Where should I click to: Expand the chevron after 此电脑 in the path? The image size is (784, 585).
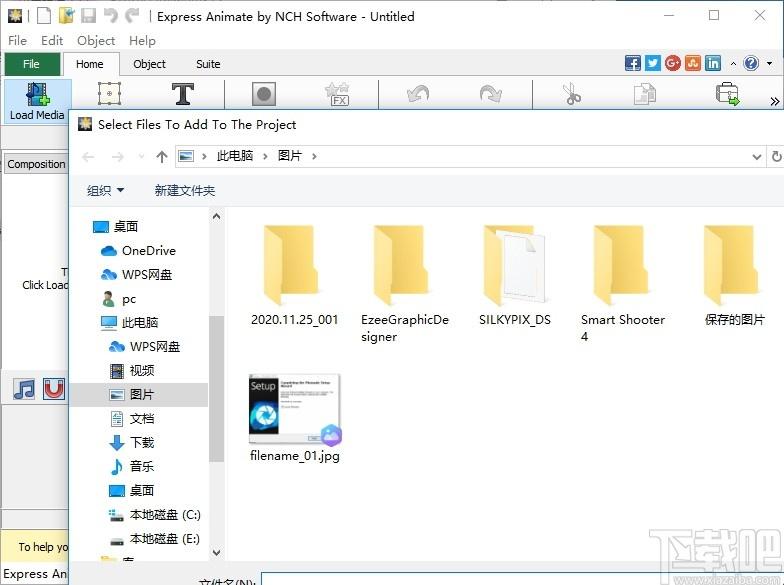[x=266, y=156]
